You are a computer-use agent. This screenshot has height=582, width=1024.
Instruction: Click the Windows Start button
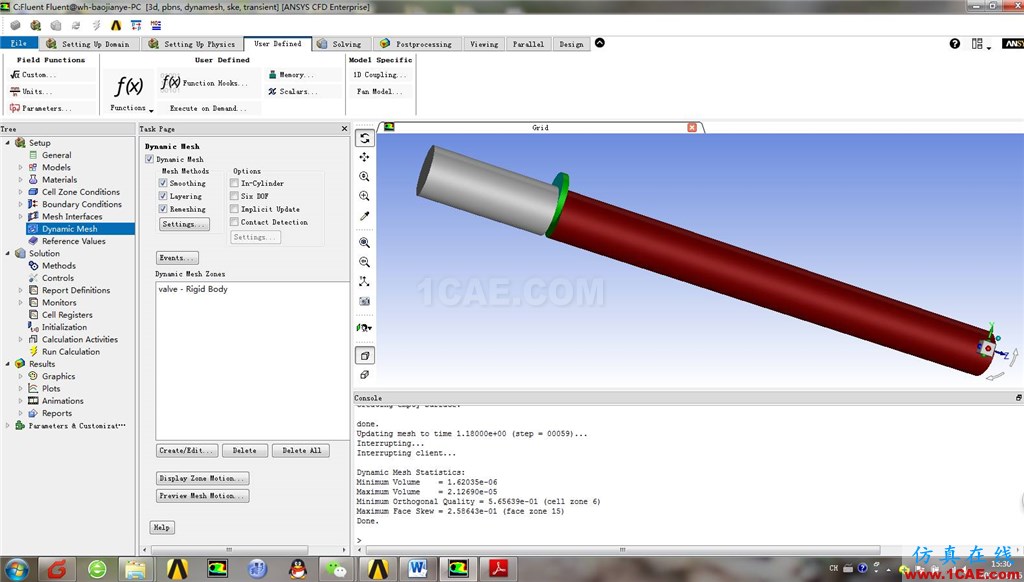[16, 569]
